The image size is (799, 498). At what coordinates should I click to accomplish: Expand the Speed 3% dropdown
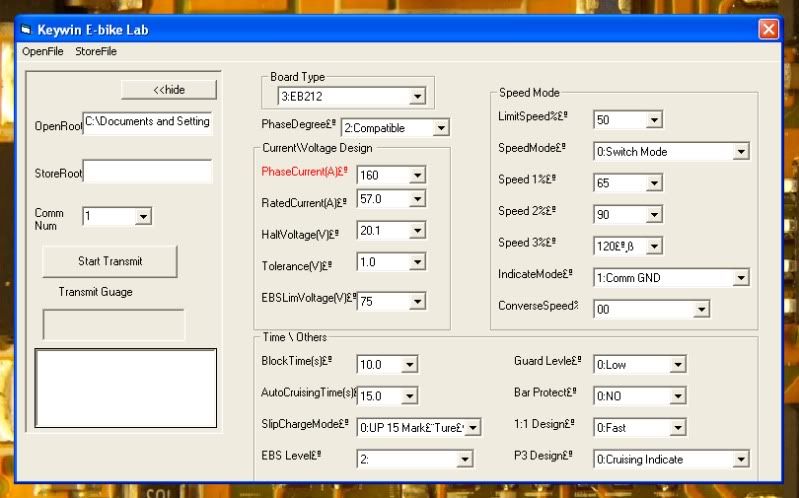click(654, 246)
